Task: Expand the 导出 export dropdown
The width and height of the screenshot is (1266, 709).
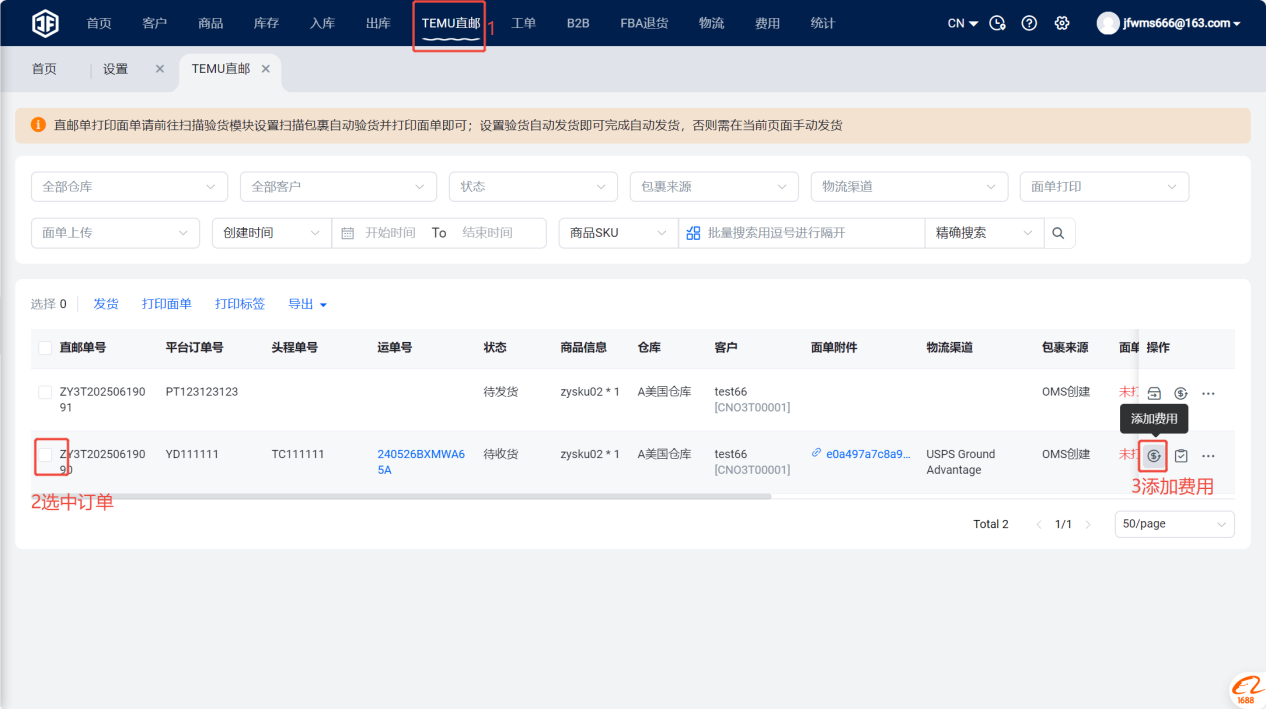Action: pos(308,304)
